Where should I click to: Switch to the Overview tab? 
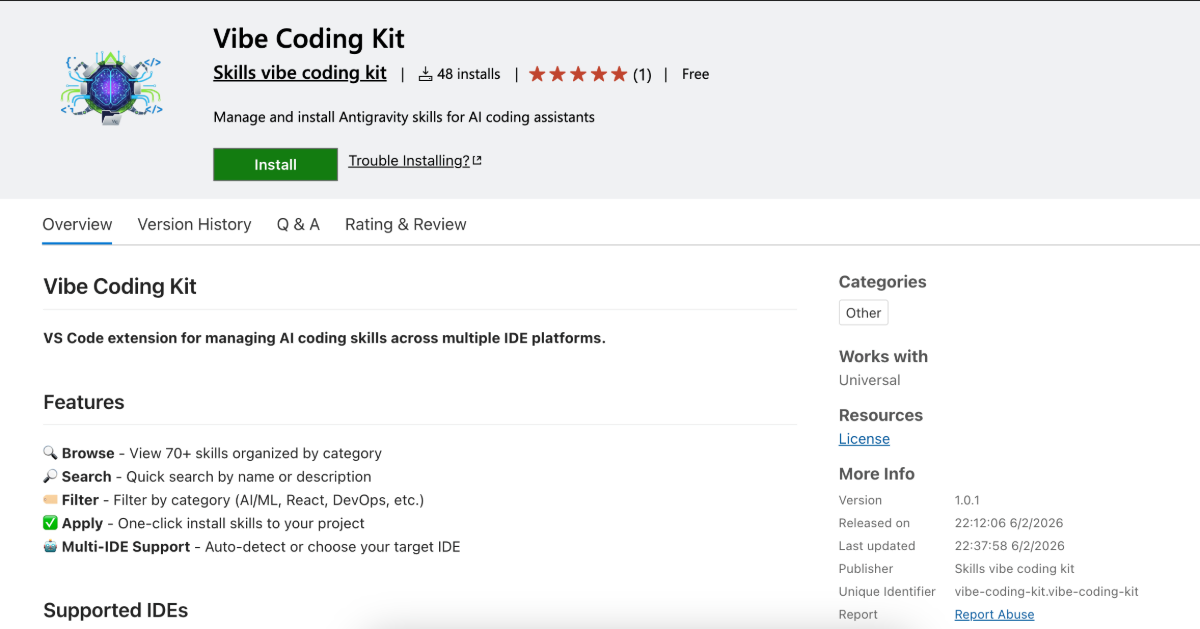click(77, 224)
